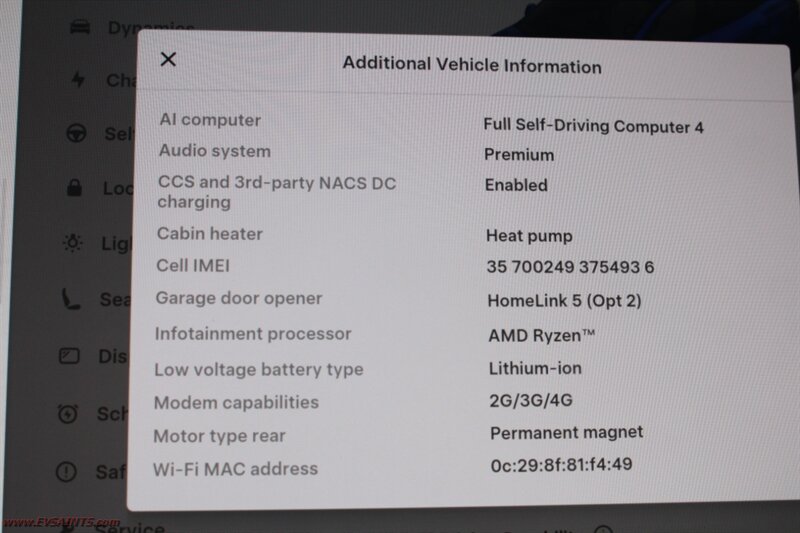The width and height of the screenshot is (800, 533).
Task: Open Lights using the sun-shaped icon
Action: coord(72,243)
